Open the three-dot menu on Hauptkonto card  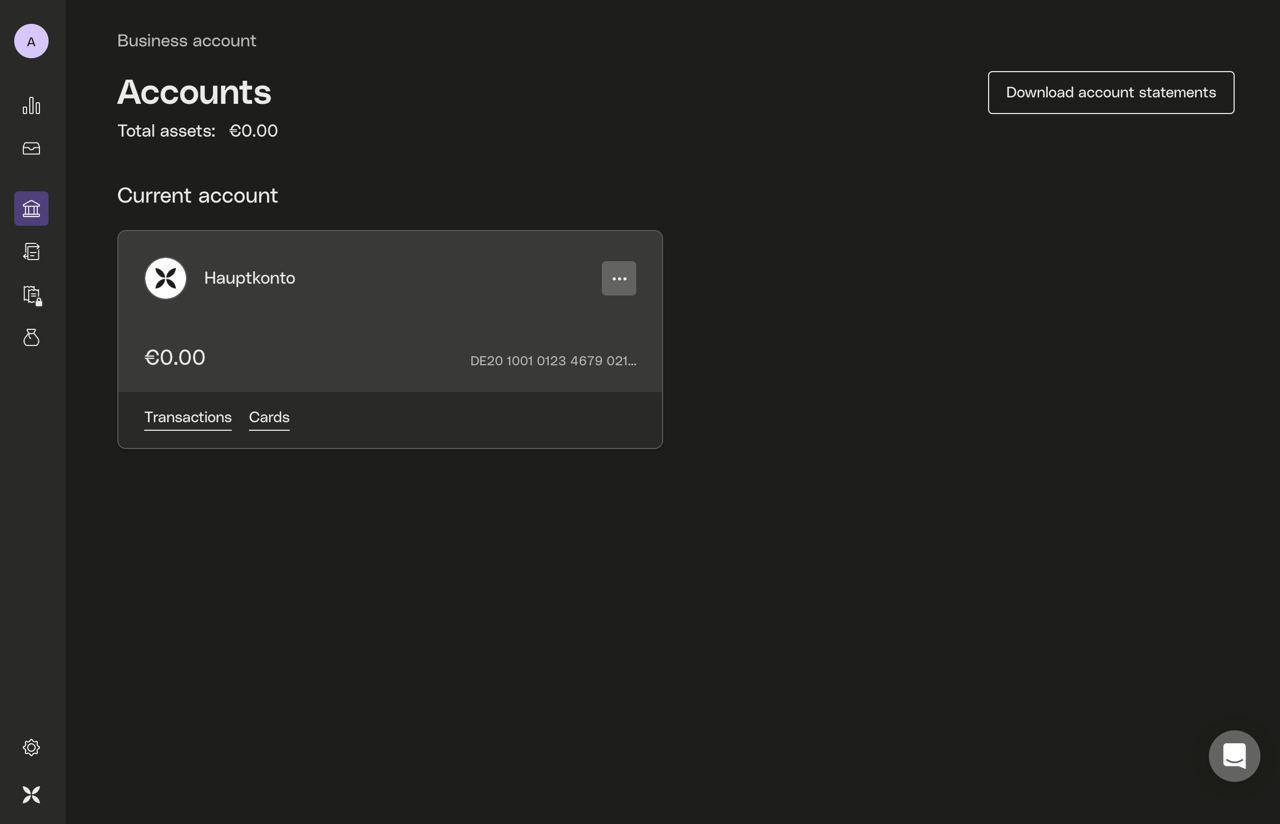click(x=619, y=279)
